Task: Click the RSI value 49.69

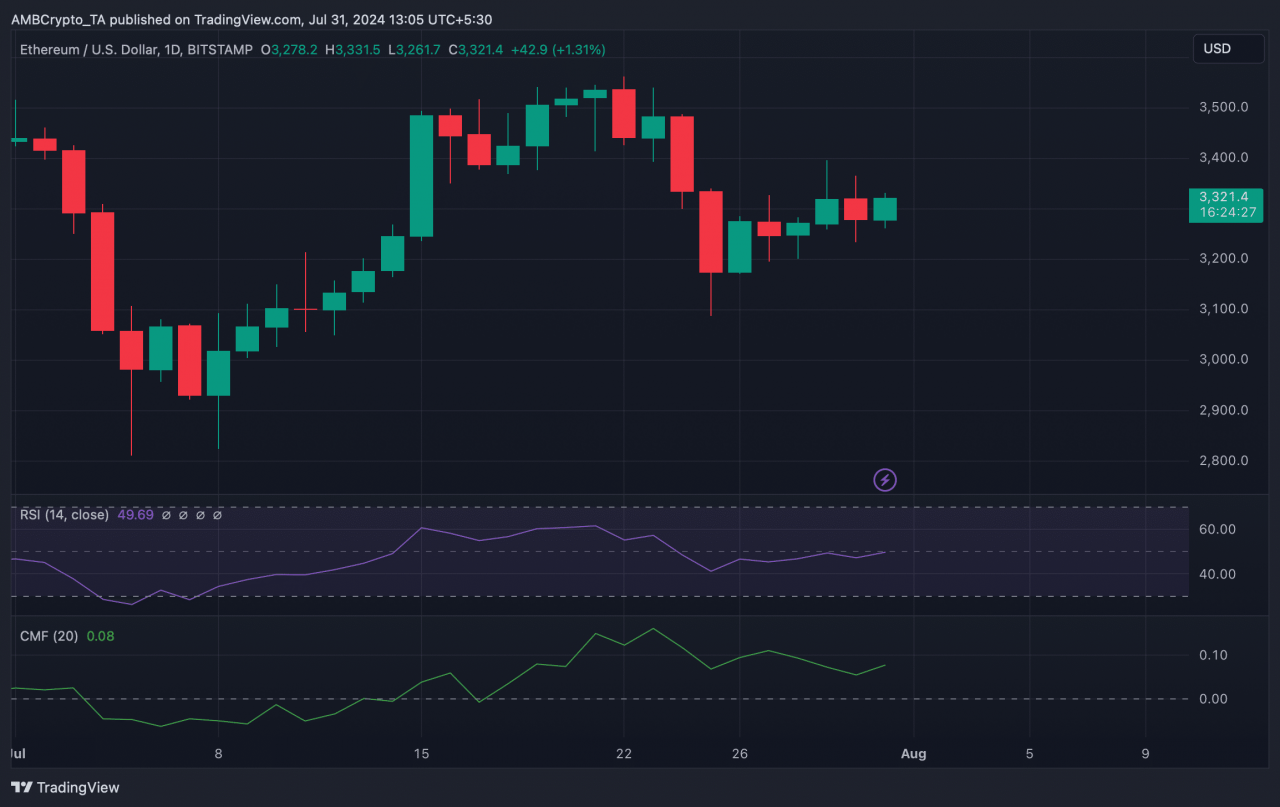Action: click(136, 515)
